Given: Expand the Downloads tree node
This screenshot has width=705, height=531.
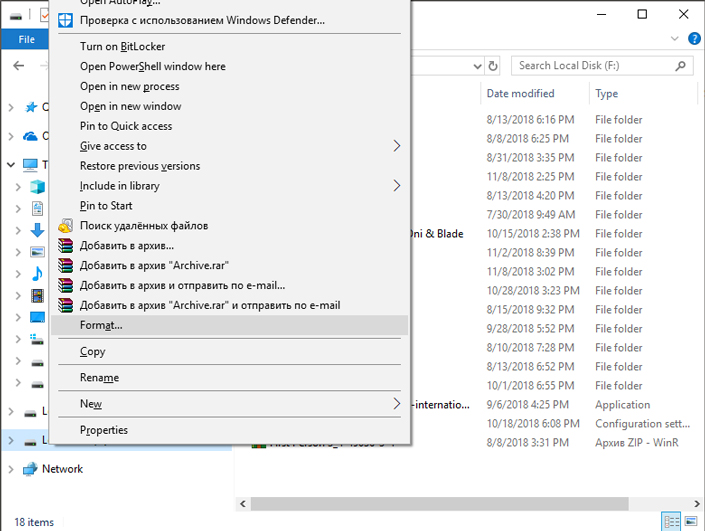Looking at the screenshot, I should [x=18, y=230].
